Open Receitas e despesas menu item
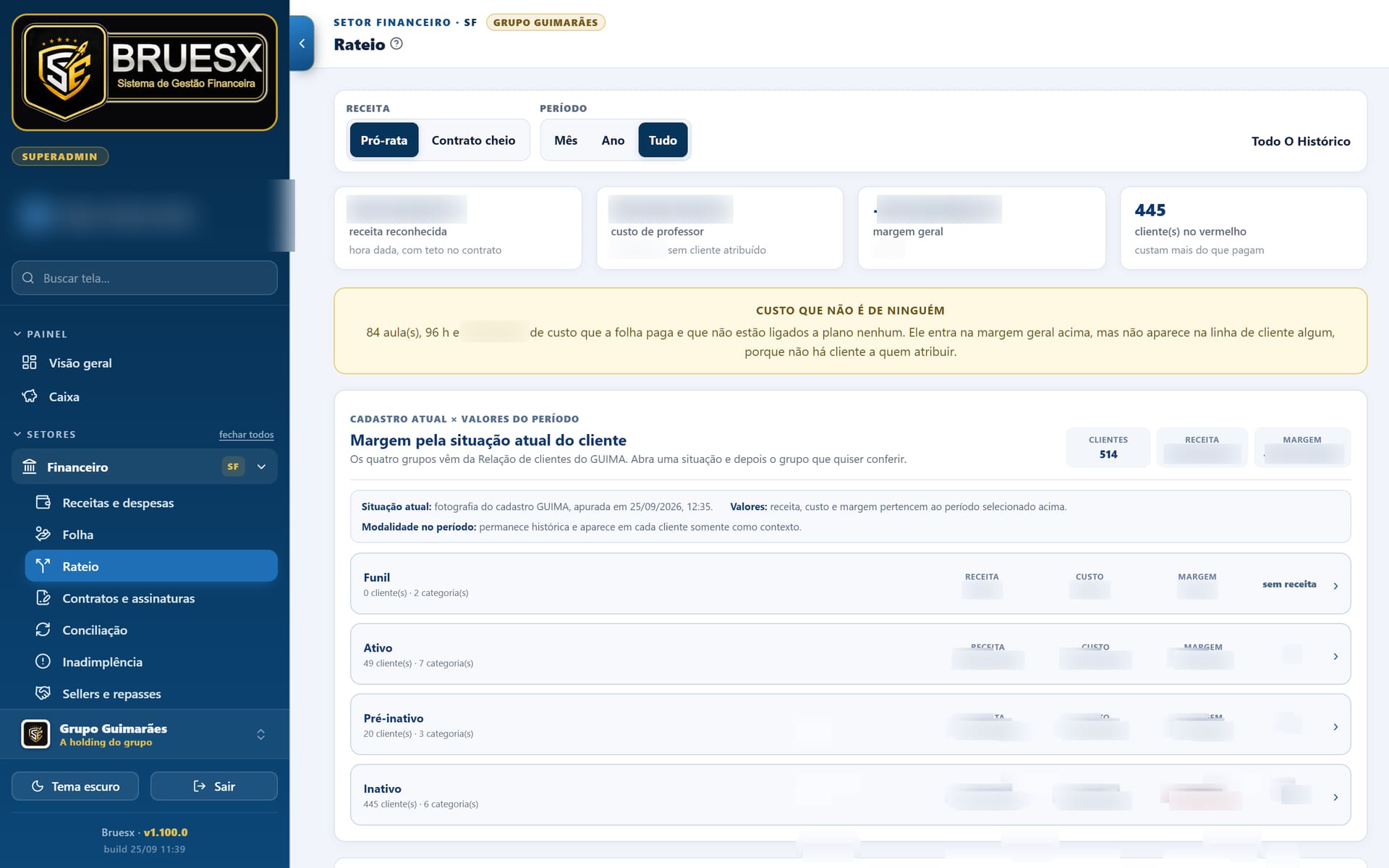The height and width of the screenshot is (868, 1389). (151, 502)
